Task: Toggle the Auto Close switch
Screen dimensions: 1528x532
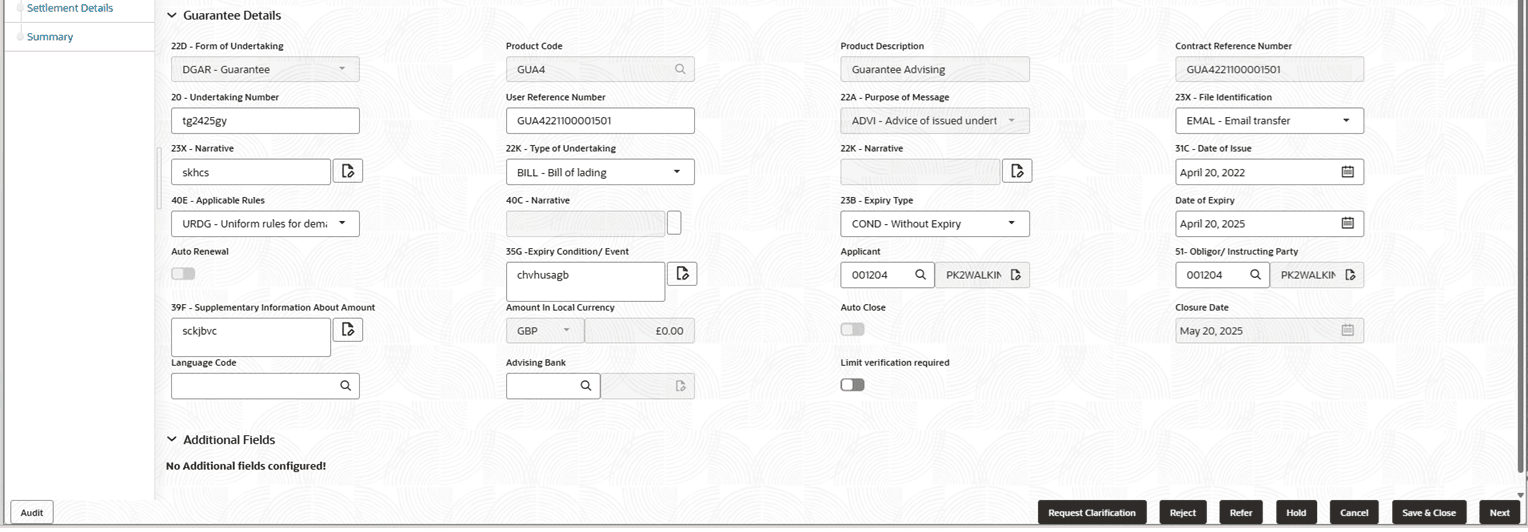Action: (x=852, y=329)
